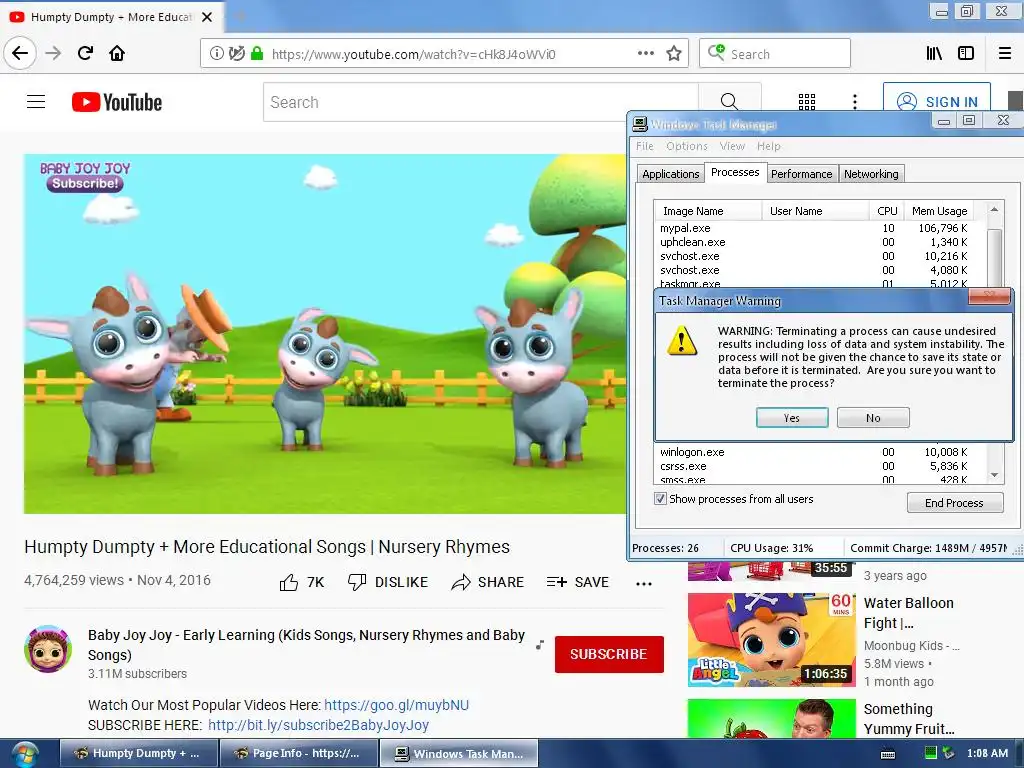Sort processes by Mem Usage column
The height and width of the screenshot is (768, 1024).
coord(938,211)
